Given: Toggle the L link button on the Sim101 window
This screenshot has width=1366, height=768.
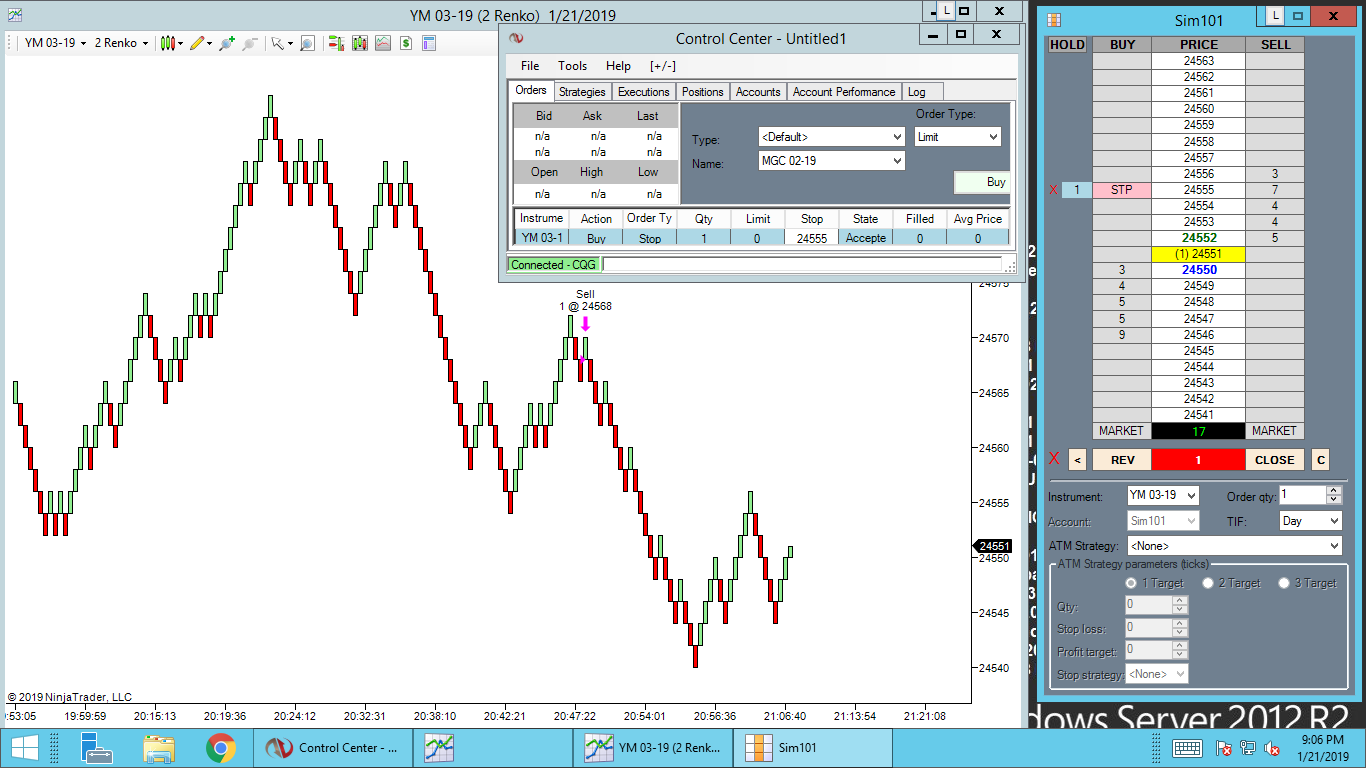Looking at the screenshot, I should click(x=1275, y=16).
